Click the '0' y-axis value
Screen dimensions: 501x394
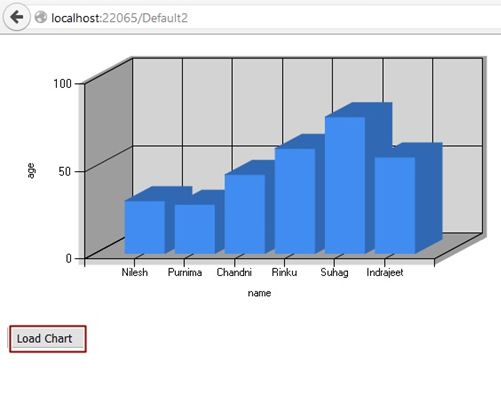(x=69, y=258)
